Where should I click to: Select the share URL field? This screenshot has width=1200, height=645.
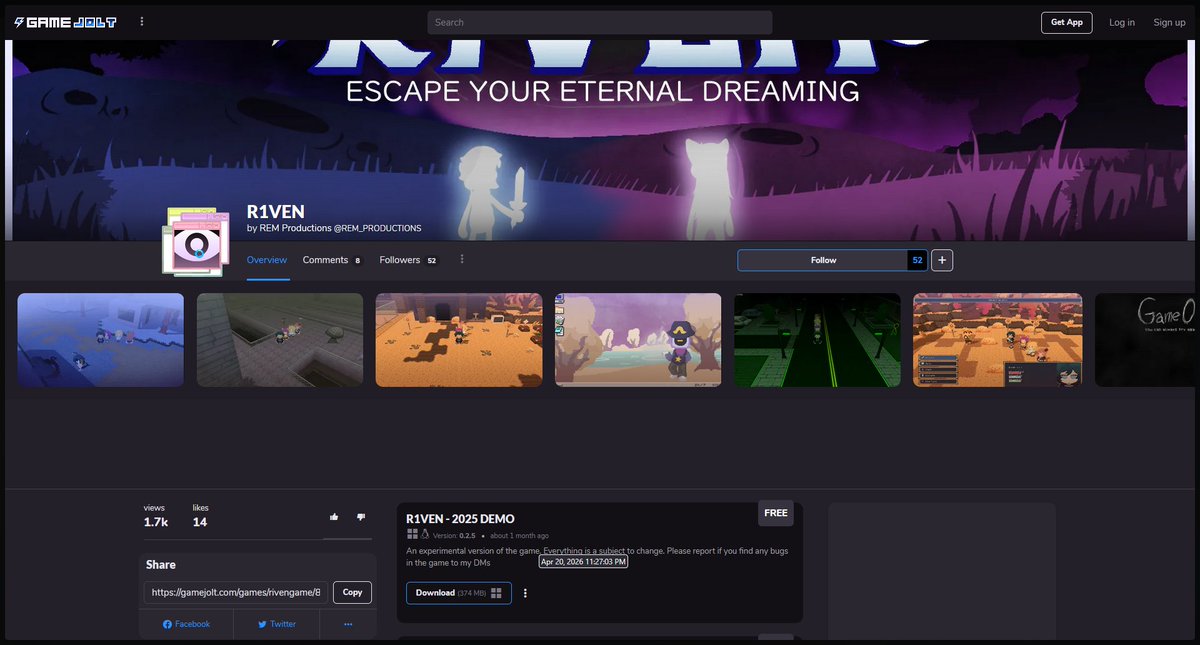click(236, 592)
